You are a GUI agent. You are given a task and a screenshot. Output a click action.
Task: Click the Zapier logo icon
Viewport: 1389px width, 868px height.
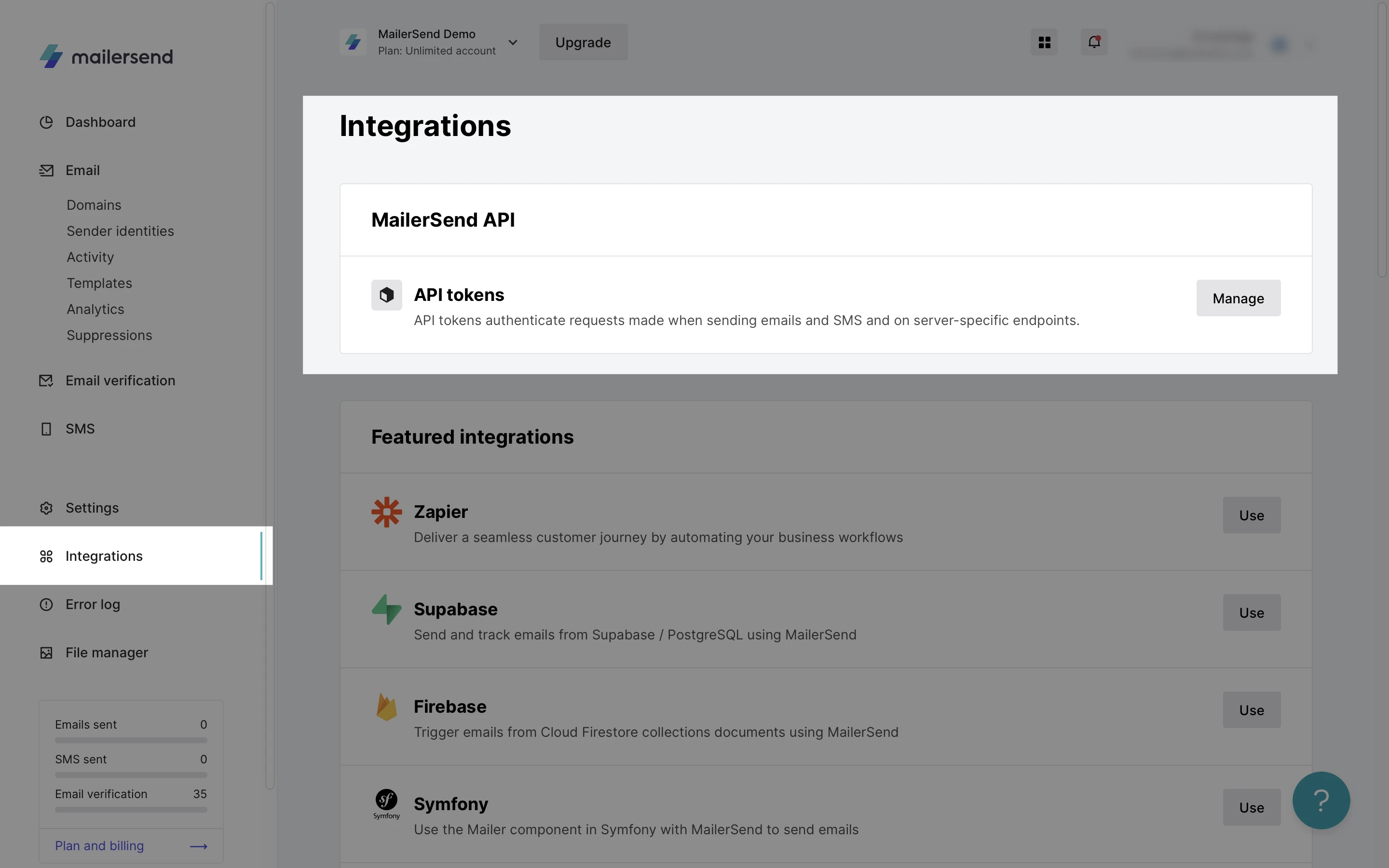387,512
